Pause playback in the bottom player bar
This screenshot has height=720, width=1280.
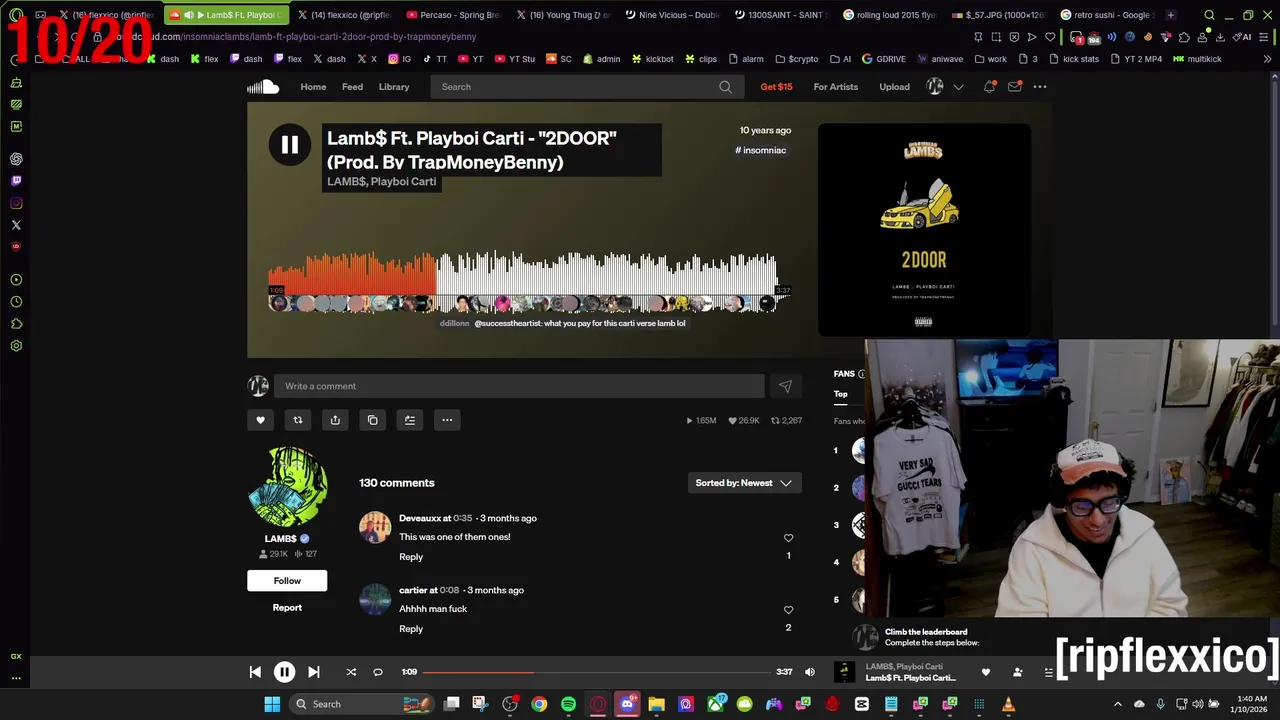click(284, 672)
